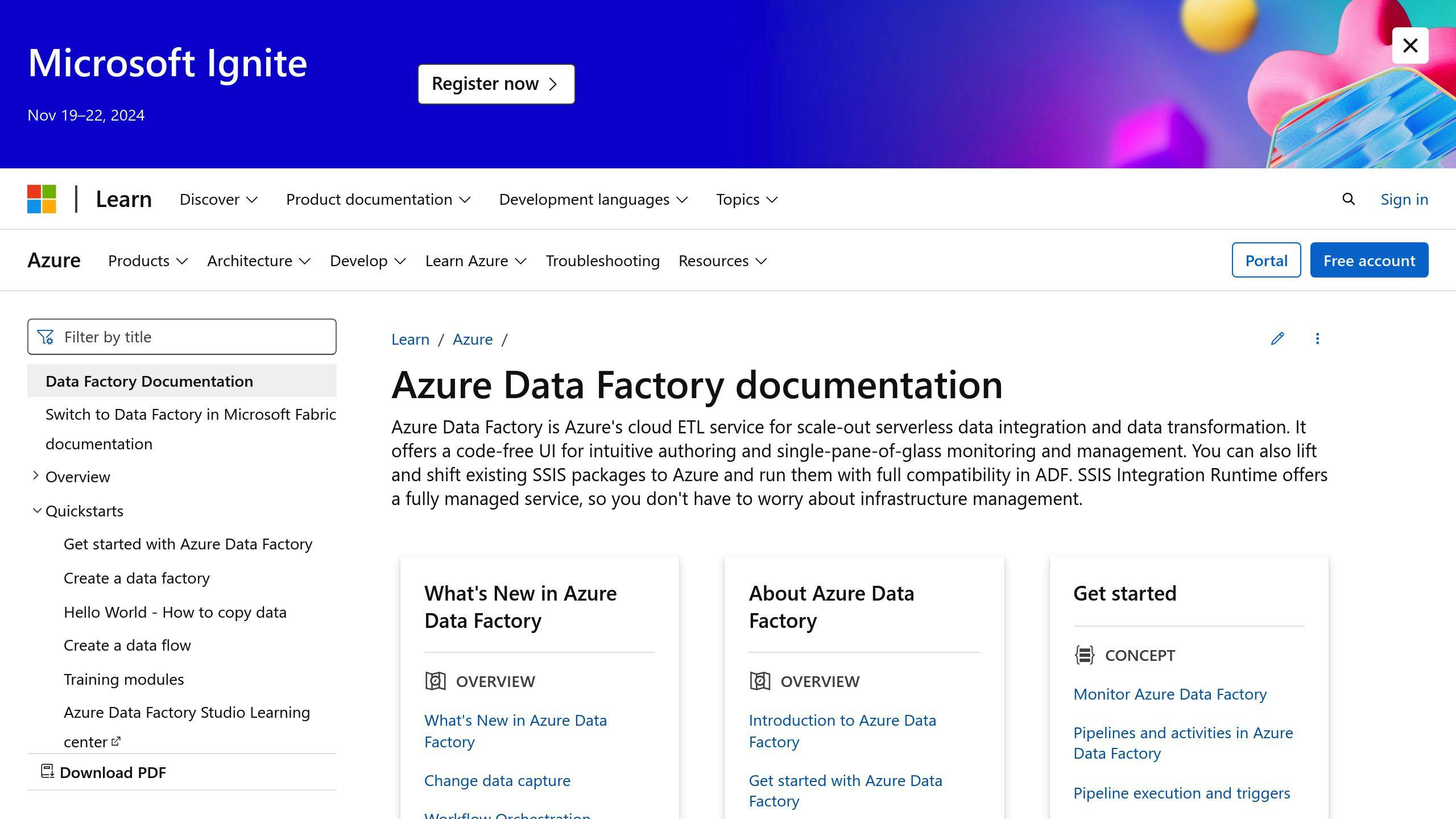Open Get started with Azure Data Factory card link
Screen dimensions: 1456x819
[x=846, y=791]
